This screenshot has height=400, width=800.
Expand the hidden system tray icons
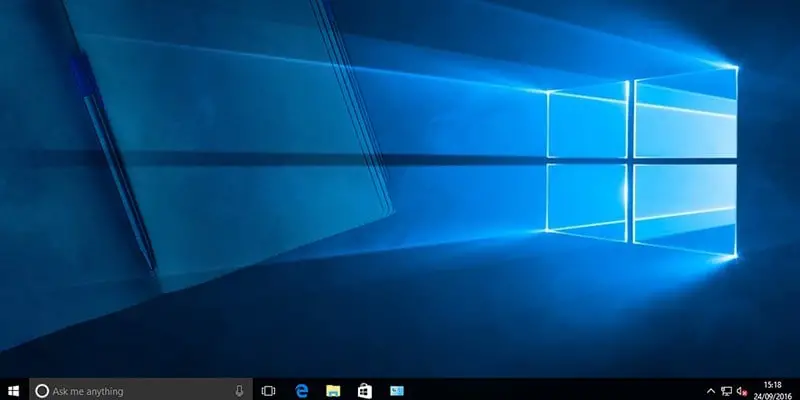711,391
